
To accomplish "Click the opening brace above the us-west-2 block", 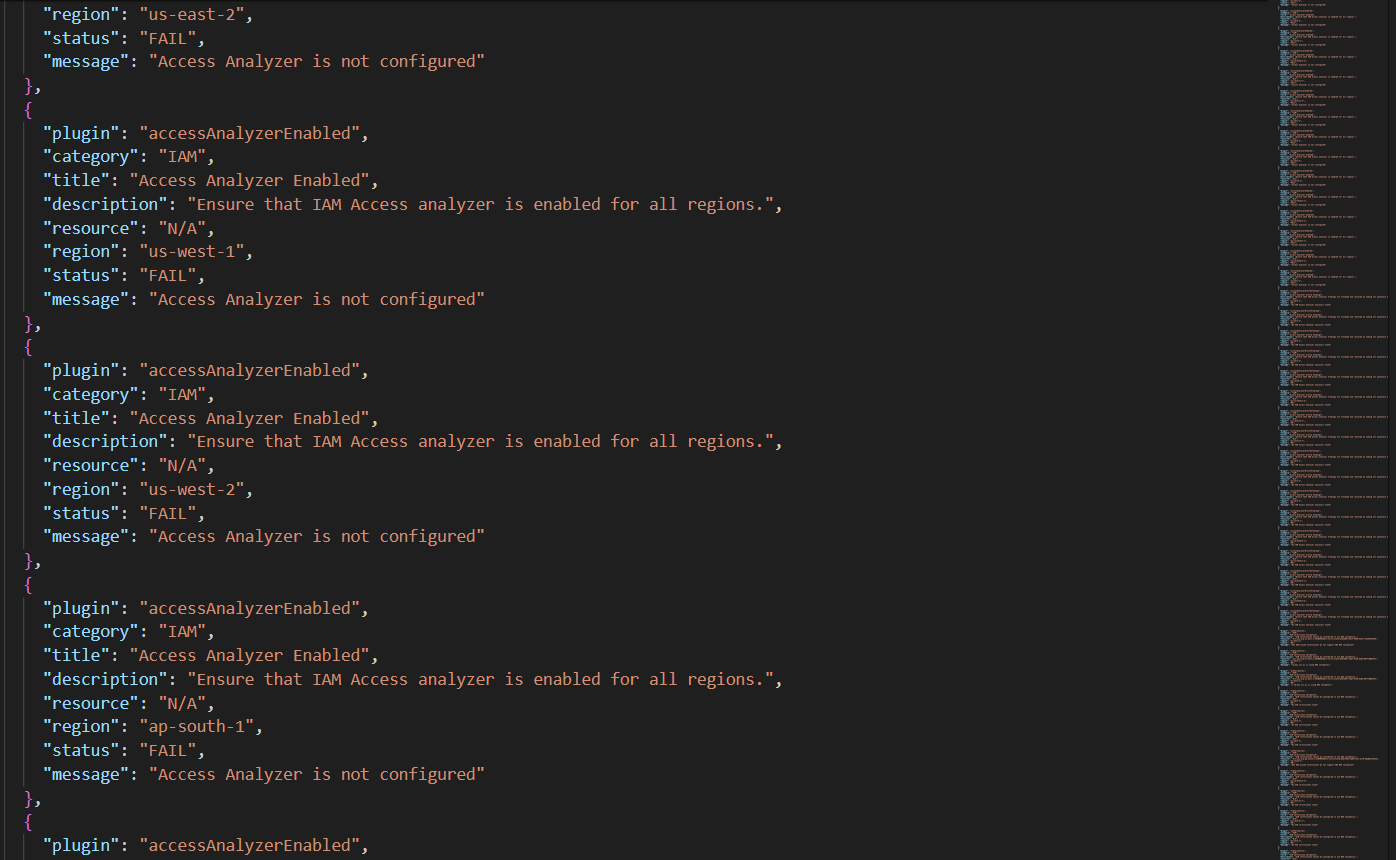I will pos(29,347).
